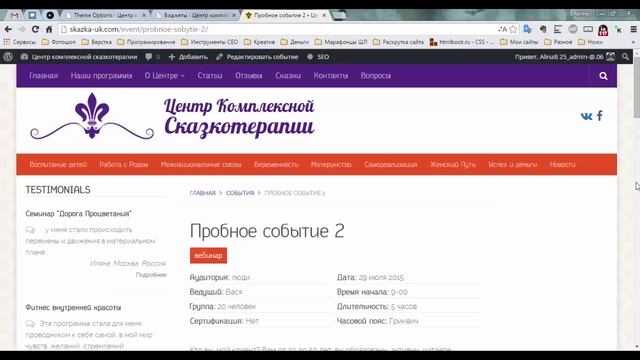Image resolution: width=640 pixels, height=360 pixels.
Task: Open Фитнес внутренней красоты testimonial
Action: (73, 307)
